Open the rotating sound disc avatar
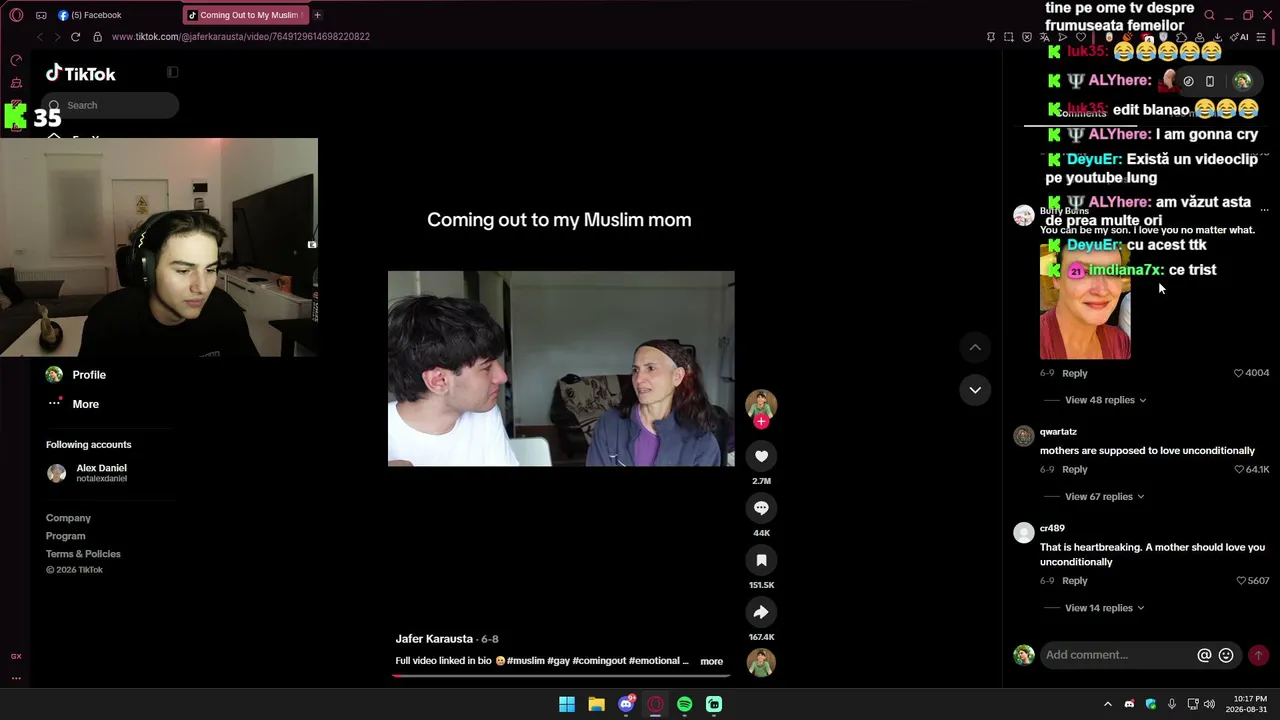 tap(761, 663)
